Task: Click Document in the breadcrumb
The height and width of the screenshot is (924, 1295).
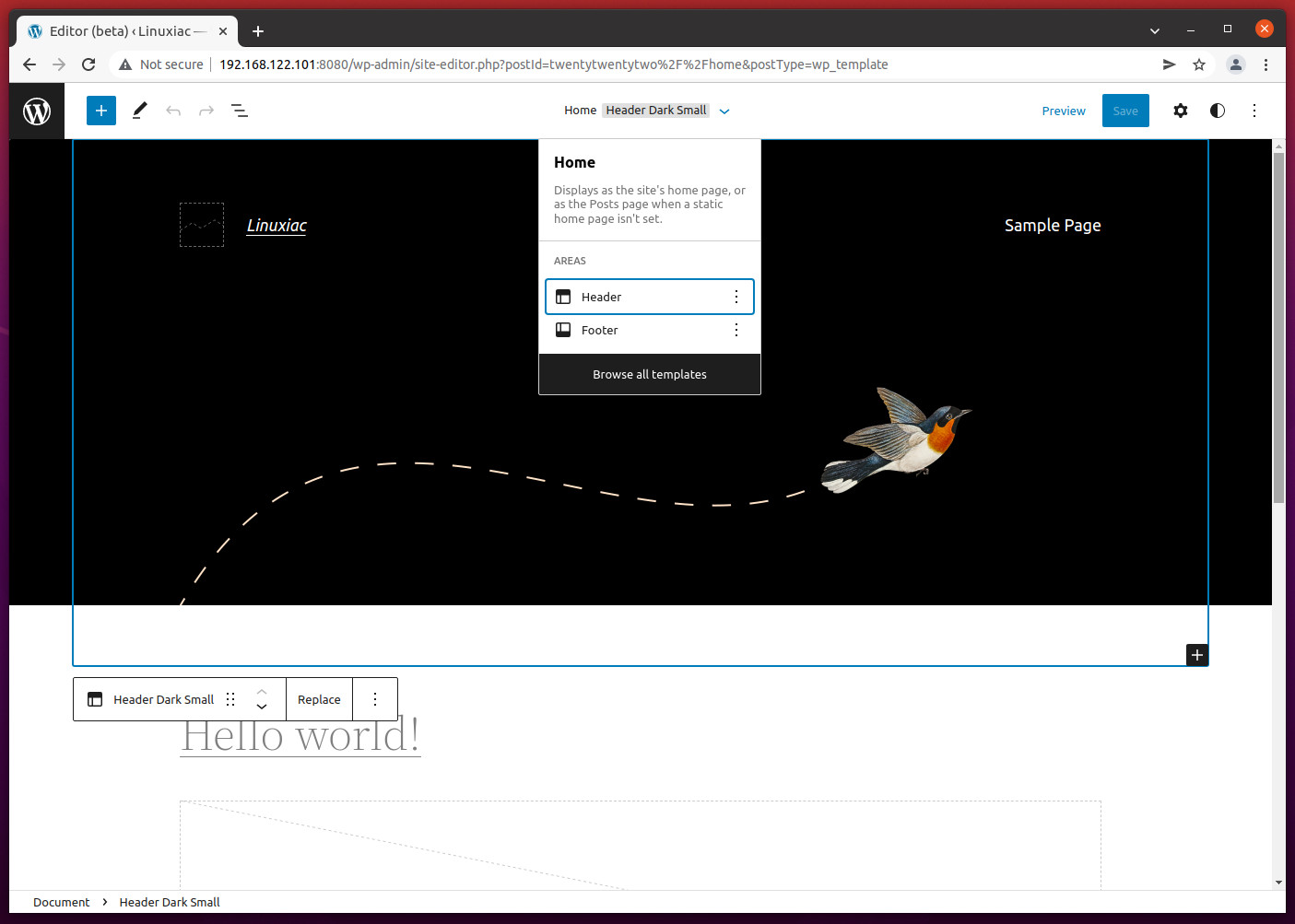Action: click(62, 902)
